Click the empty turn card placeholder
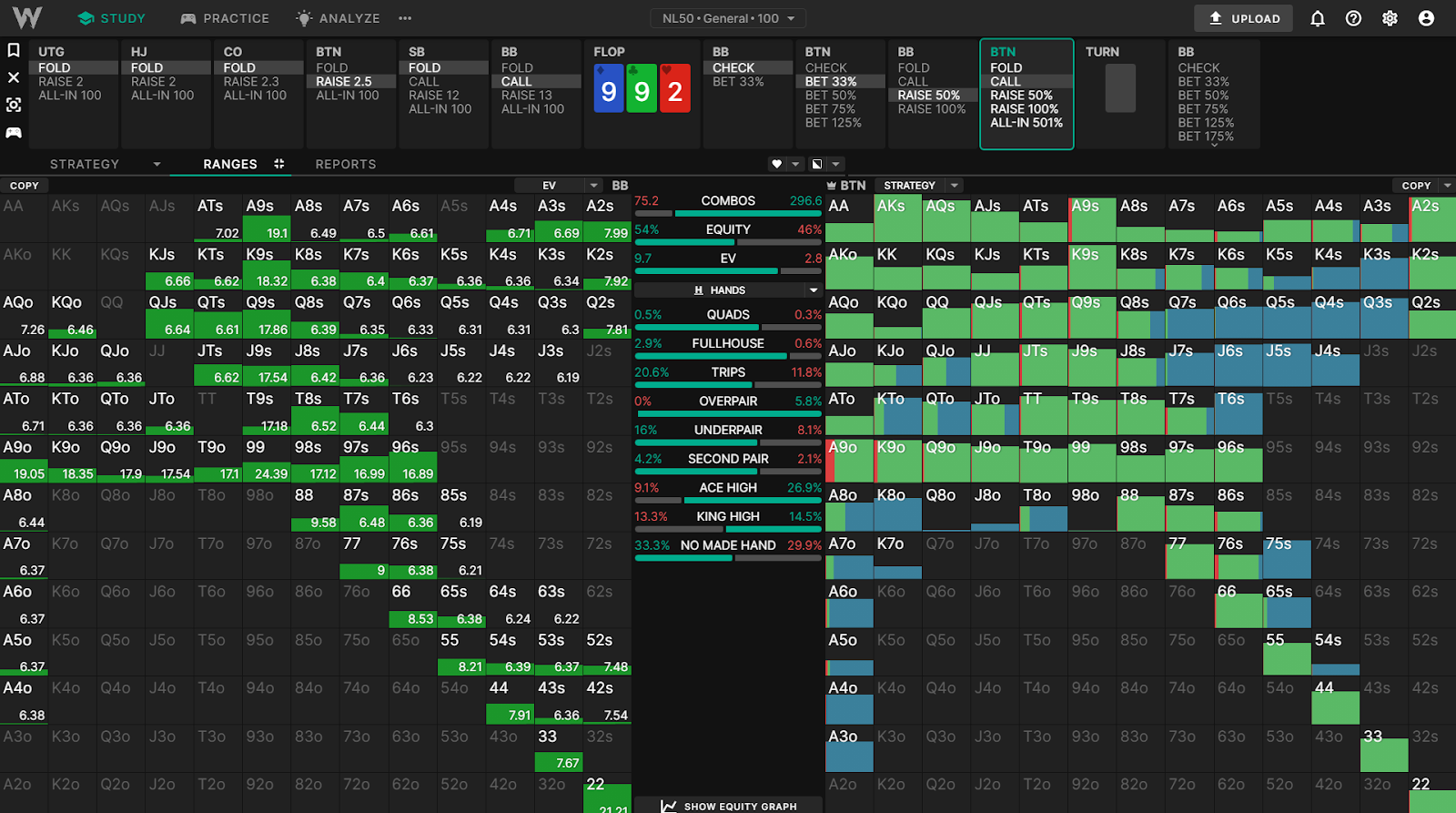This screenshot has height=813, width=1456. pyautogui.click(x=1120, y=88)
